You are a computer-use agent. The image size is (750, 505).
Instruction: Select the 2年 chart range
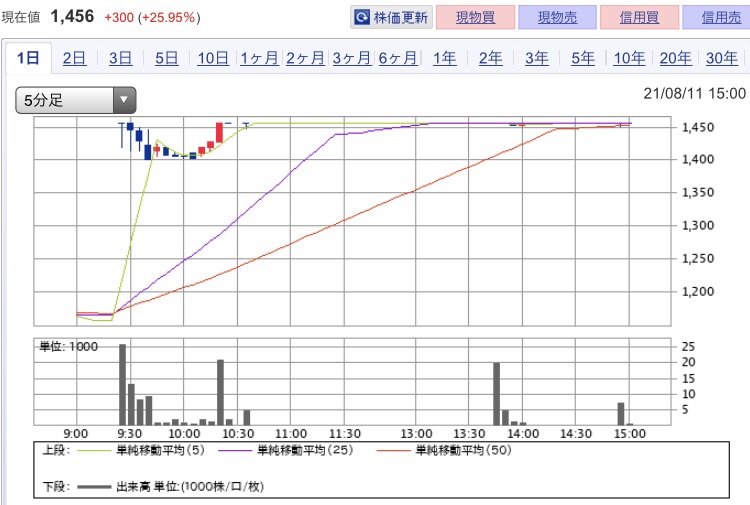(491, 58)
